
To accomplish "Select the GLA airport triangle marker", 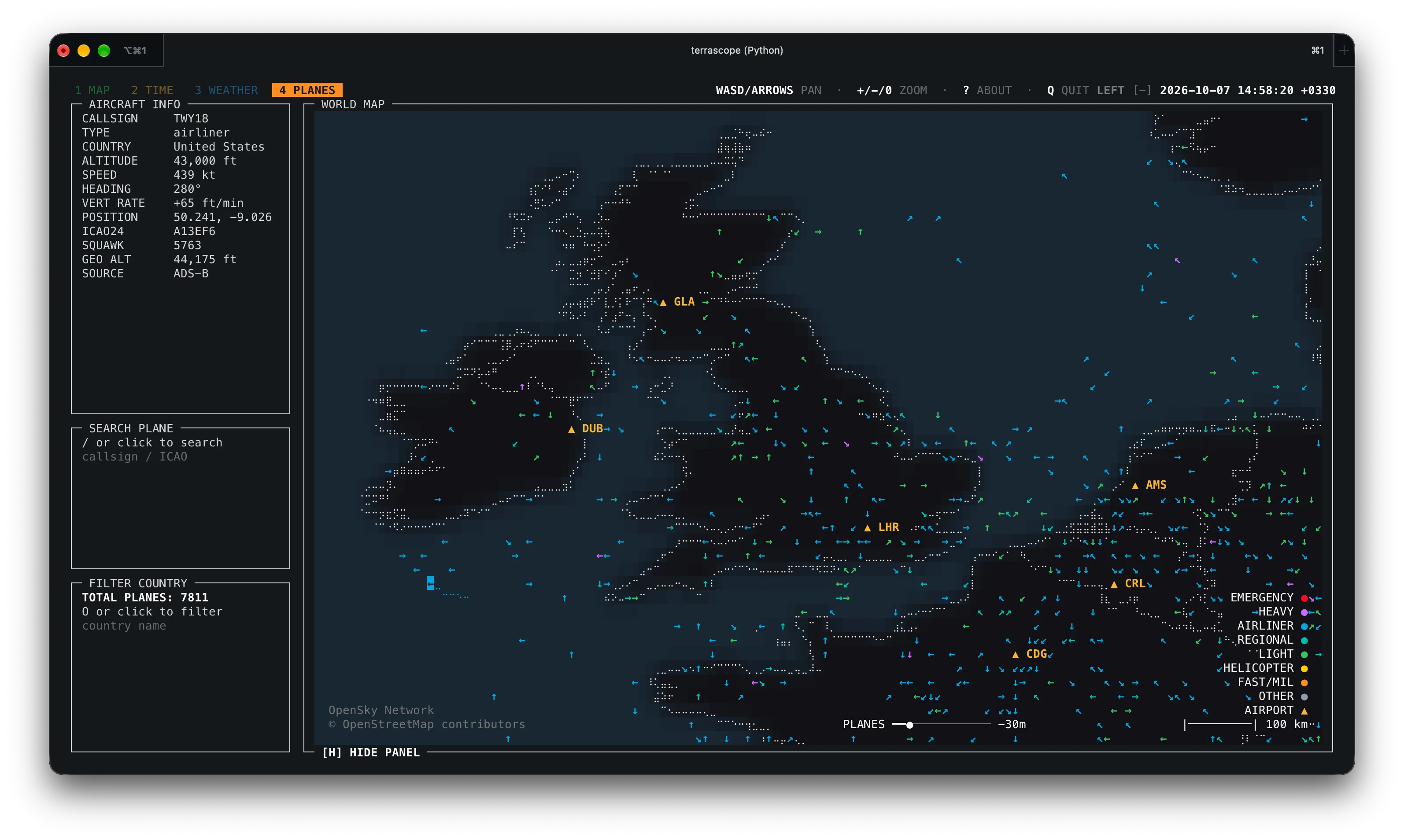I will click(663, 302).
